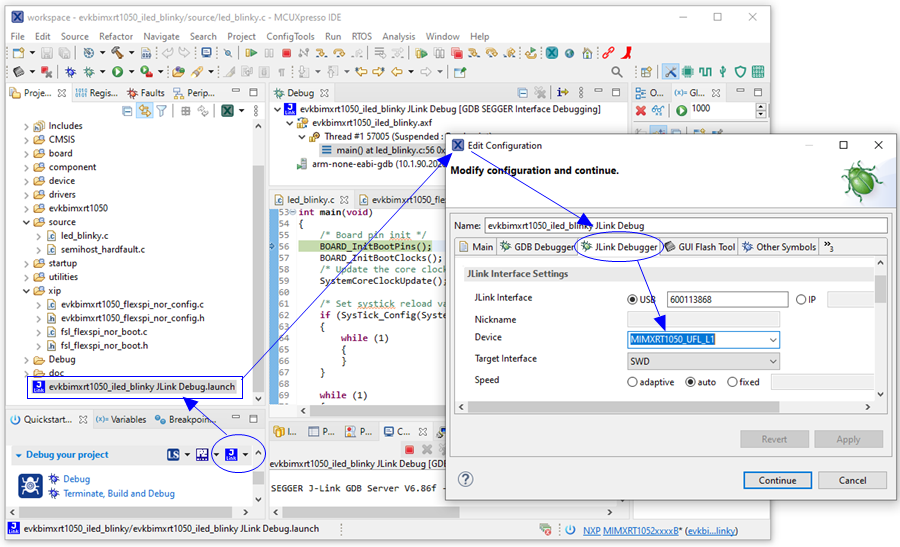Click the Resume debug toolbar icon
The height and width of the screenshot is (547, 900).
click(x=251, y=53)
